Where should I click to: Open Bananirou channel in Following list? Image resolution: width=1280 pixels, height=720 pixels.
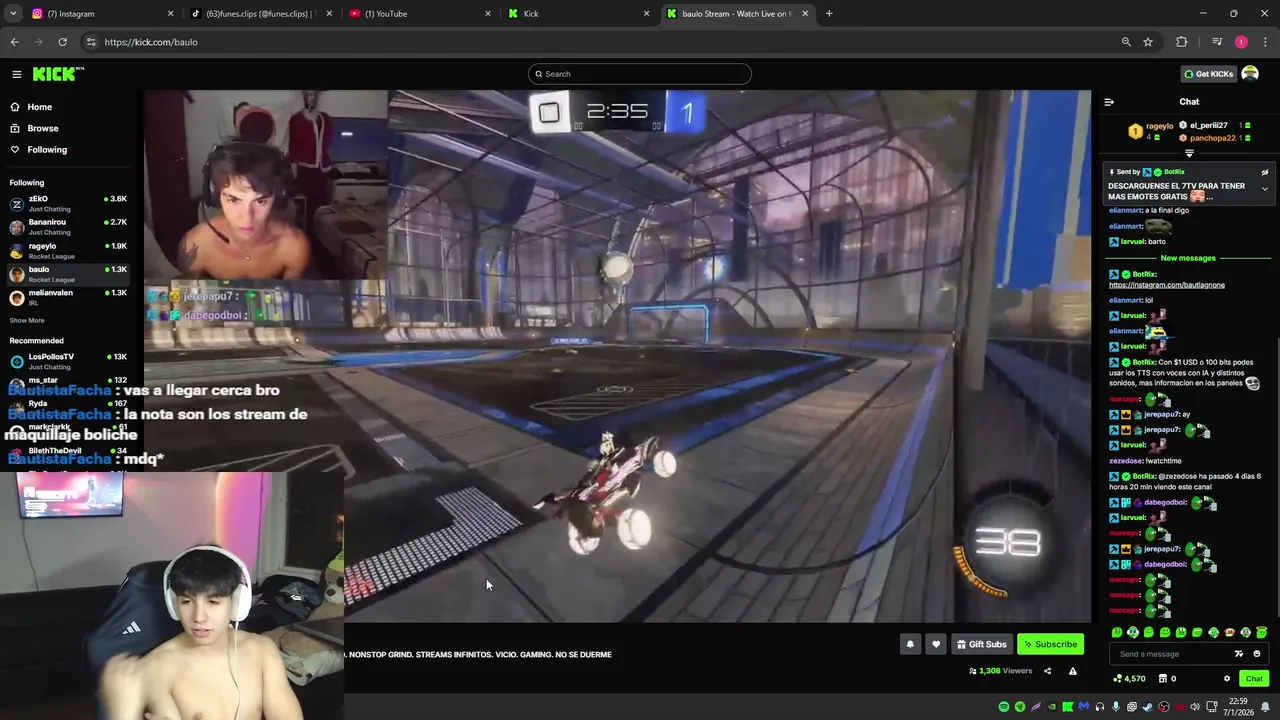(68, 227)
